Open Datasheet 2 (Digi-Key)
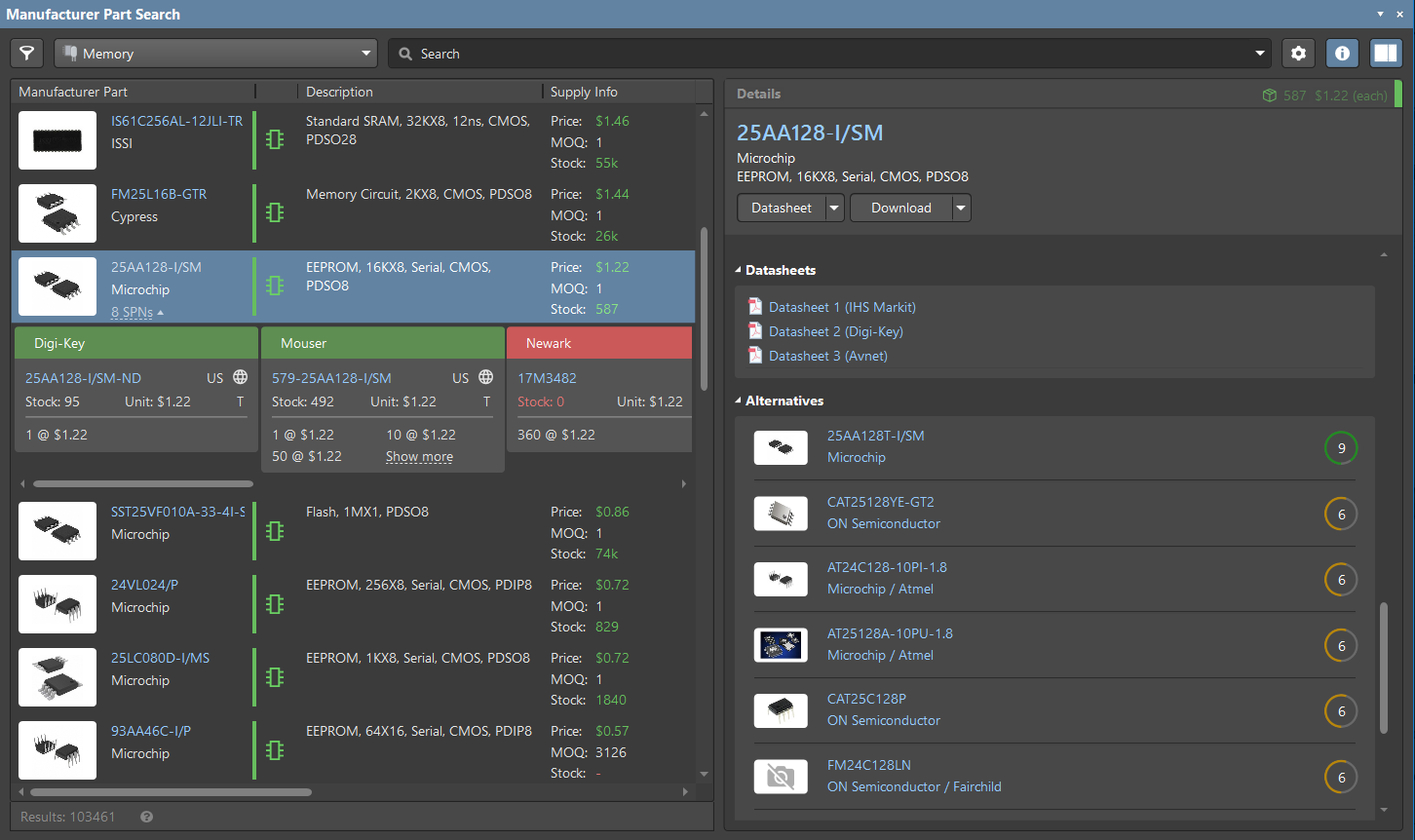The height and width of the screenshot is (840, 1415). 836,331
